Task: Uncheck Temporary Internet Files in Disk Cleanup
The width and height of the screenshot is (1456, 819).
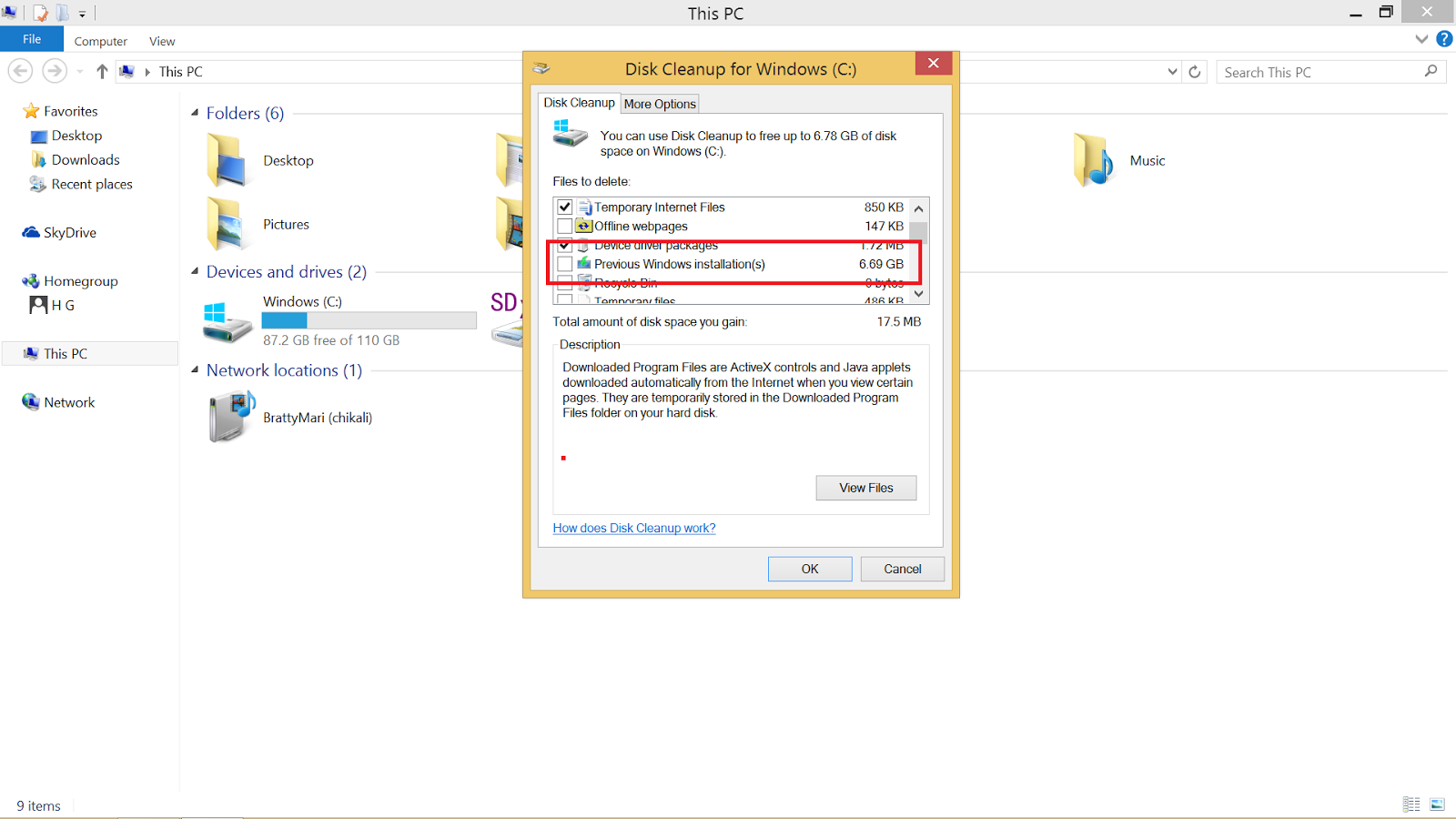Action: pyautogui.click(x=564, y=207)
